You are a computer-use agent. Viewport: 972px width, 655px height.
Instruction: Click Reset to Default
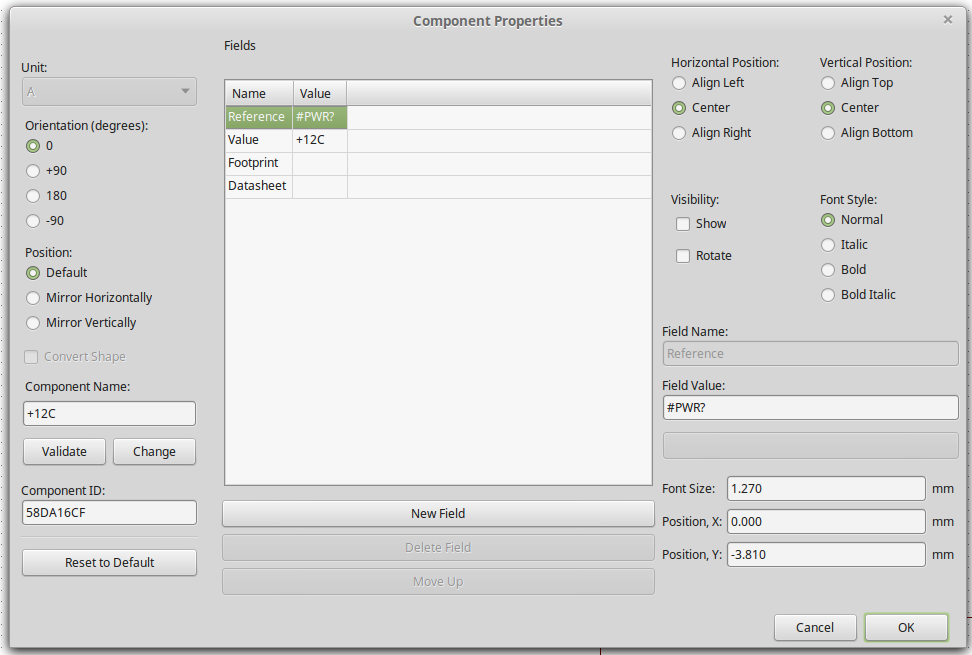point(109,563)
